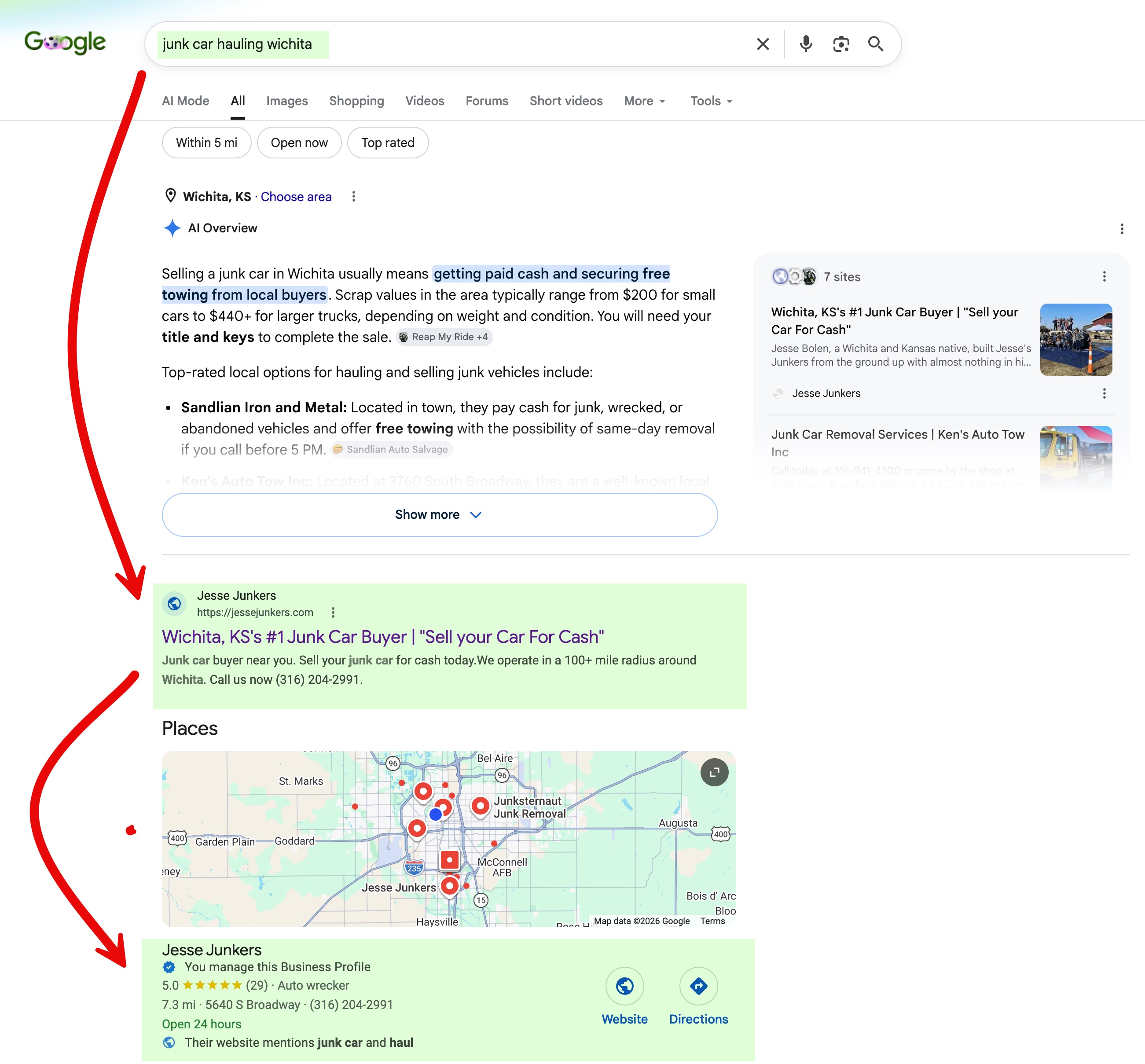This screenshot has width=1145, height=1064.
Task: Open the 'Junk Car Removal Services | Ken's Auto Tow Inc' card
Action: [x=898, y=443]
